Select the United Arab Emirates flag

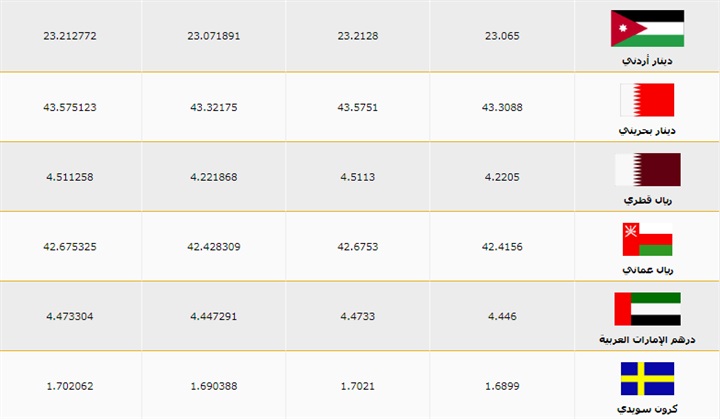click(647, 308)
